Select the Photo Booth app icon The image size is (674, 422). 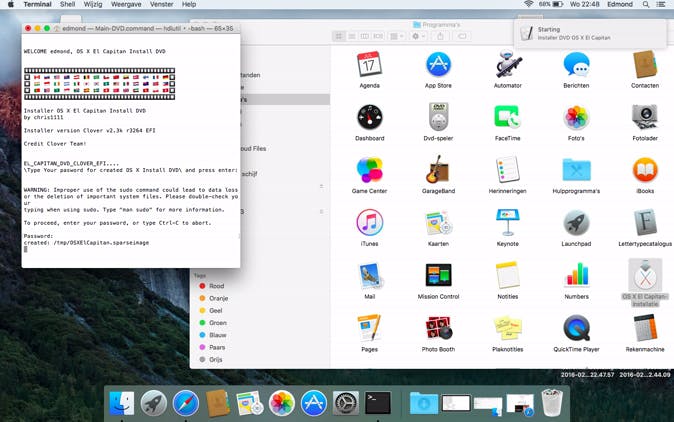tap(438, 328)
